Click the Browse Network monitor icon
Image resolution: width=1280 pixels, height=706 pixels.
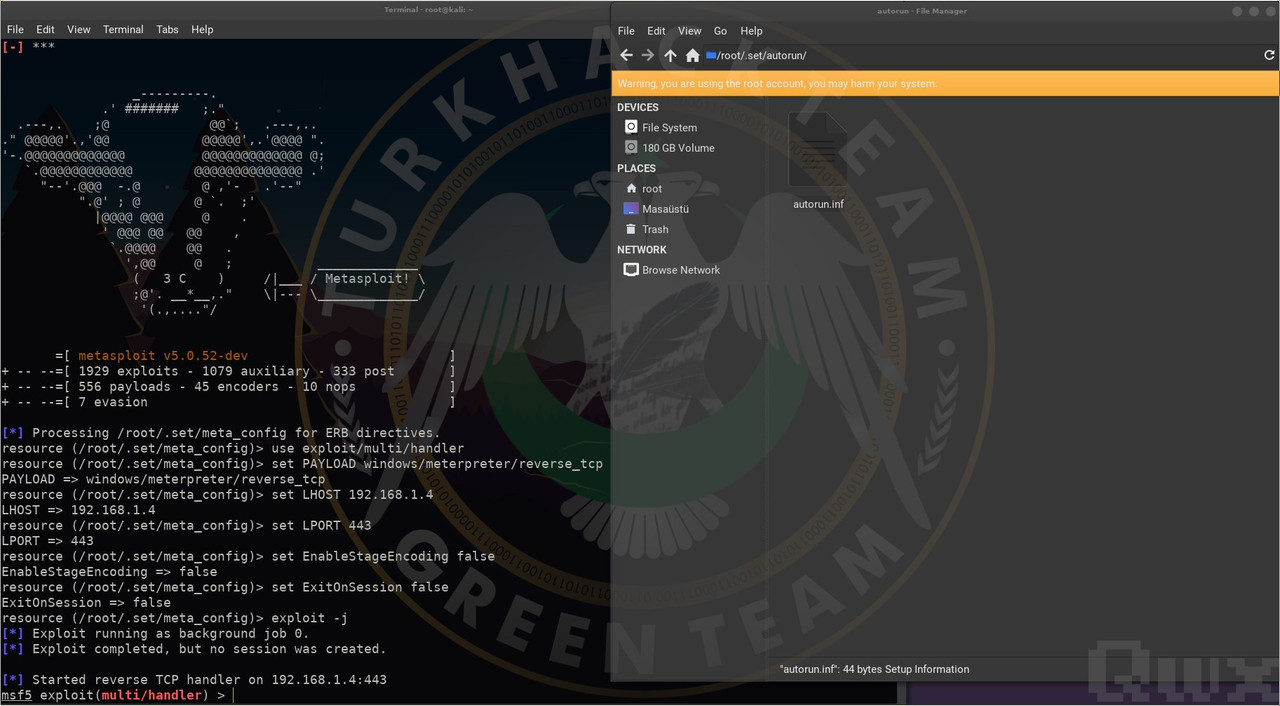[631, 270]
